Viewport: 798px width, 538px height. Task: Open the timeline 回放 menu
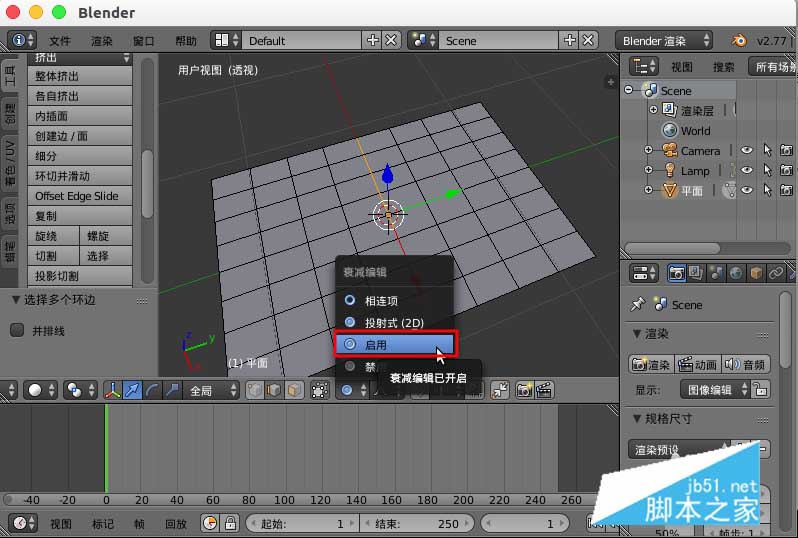pyautogui.click(x=176, y=523)
